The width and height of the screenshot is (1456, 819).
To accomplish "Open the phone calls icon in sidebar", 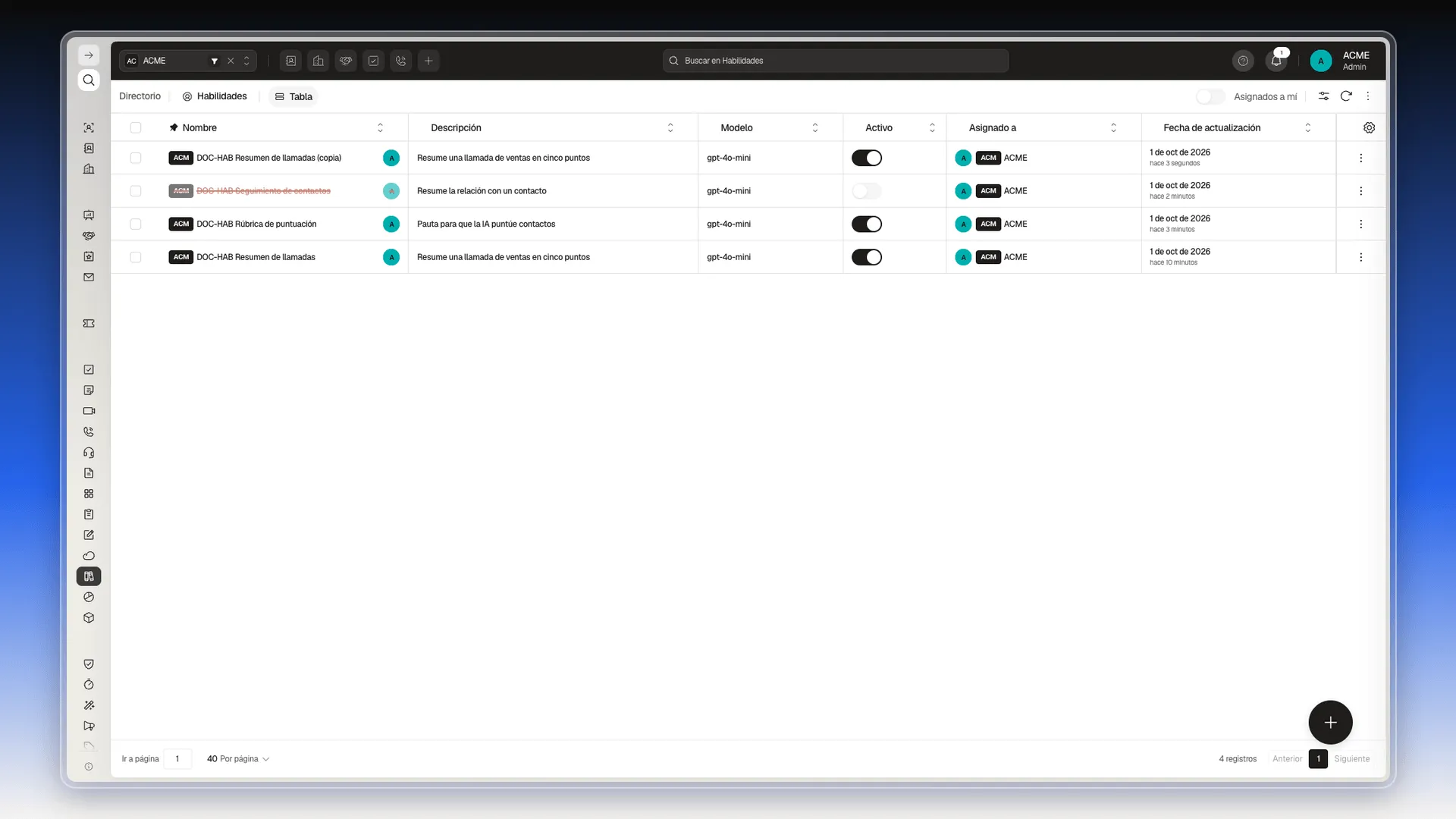I will tap(89, 431).
